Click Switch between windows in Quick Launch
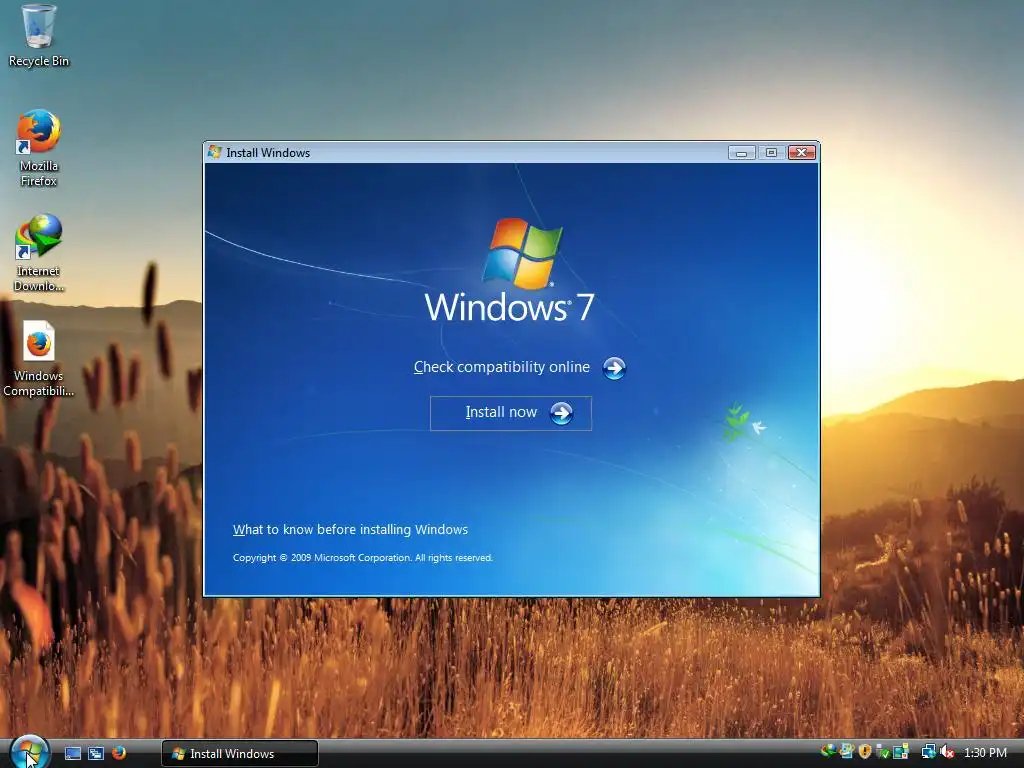Image resolution: width=1024 pixels, height=768 pixels. click(95, 753)
